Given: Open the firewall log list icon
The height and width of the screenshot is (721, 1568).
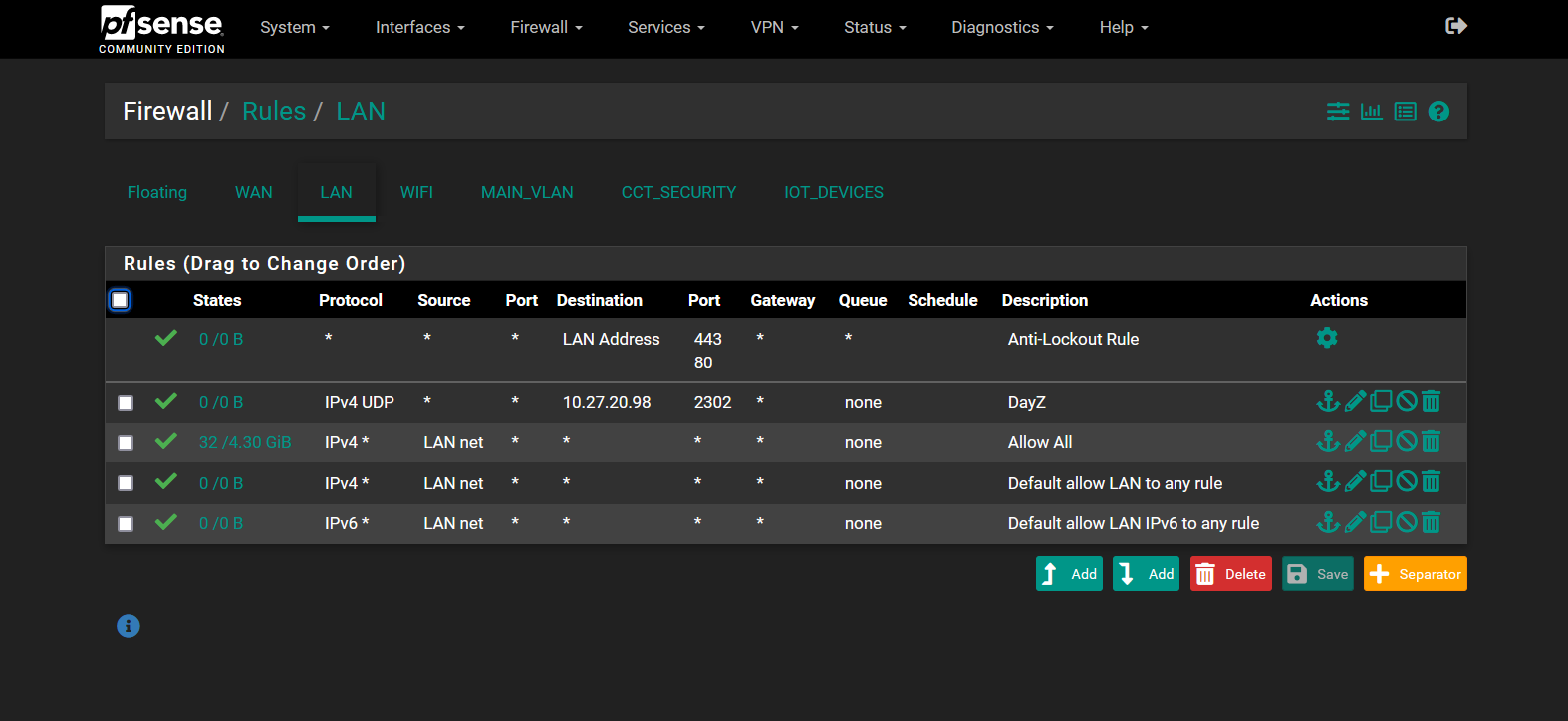Looking at the screenshot, I should [x=1405, y=112].
